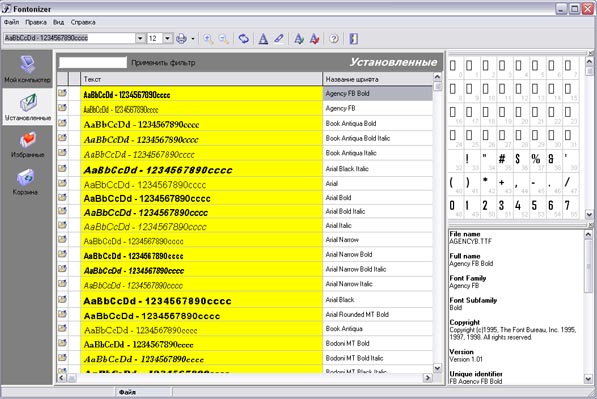Image resolution: width=597 pixels, height=399 pixels.
Task: Sort by the Текст column header
Action: (x=201, y=79)
